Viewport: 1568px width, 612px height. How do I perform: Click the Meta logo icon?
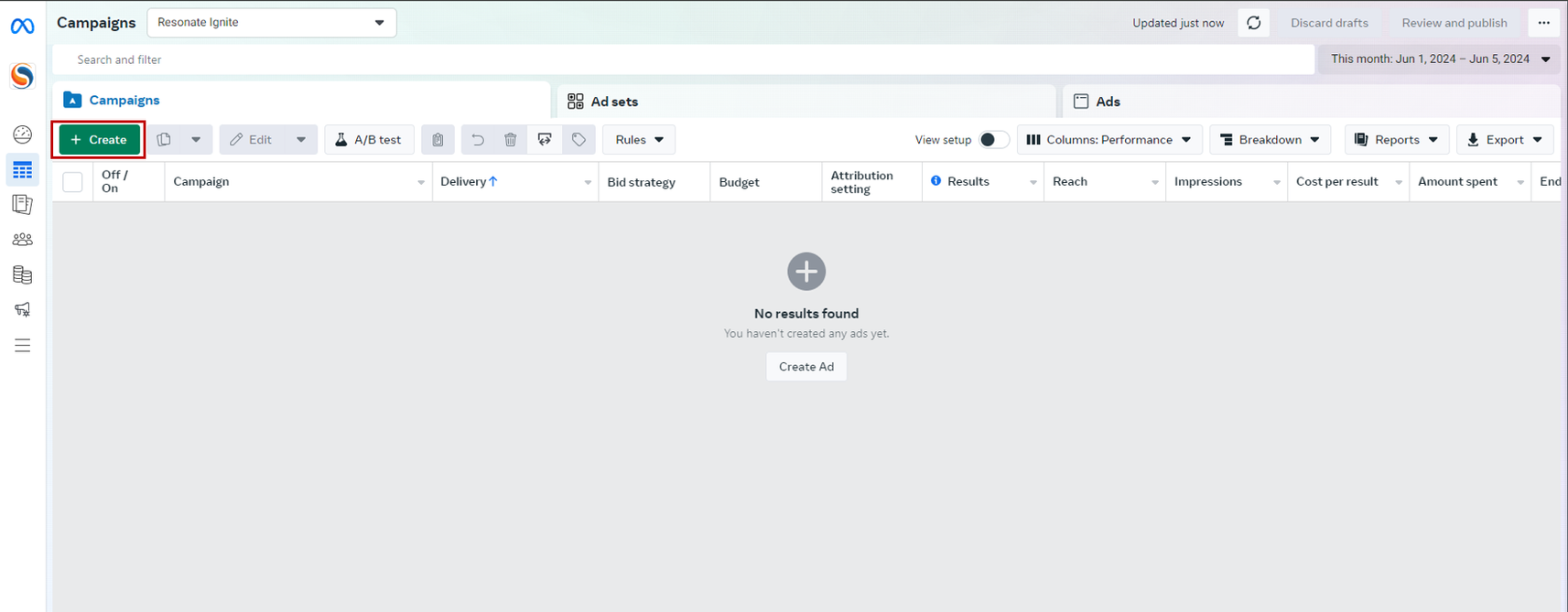click(22, 27)
